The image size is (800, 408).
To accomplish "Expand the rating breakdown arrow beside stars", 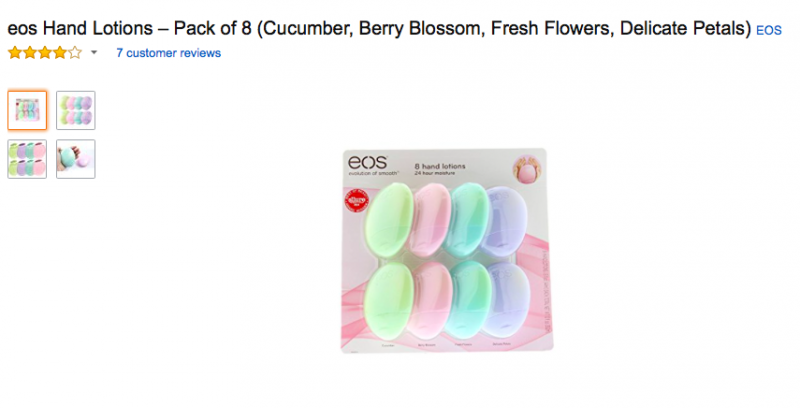I will tap(94, 53).
